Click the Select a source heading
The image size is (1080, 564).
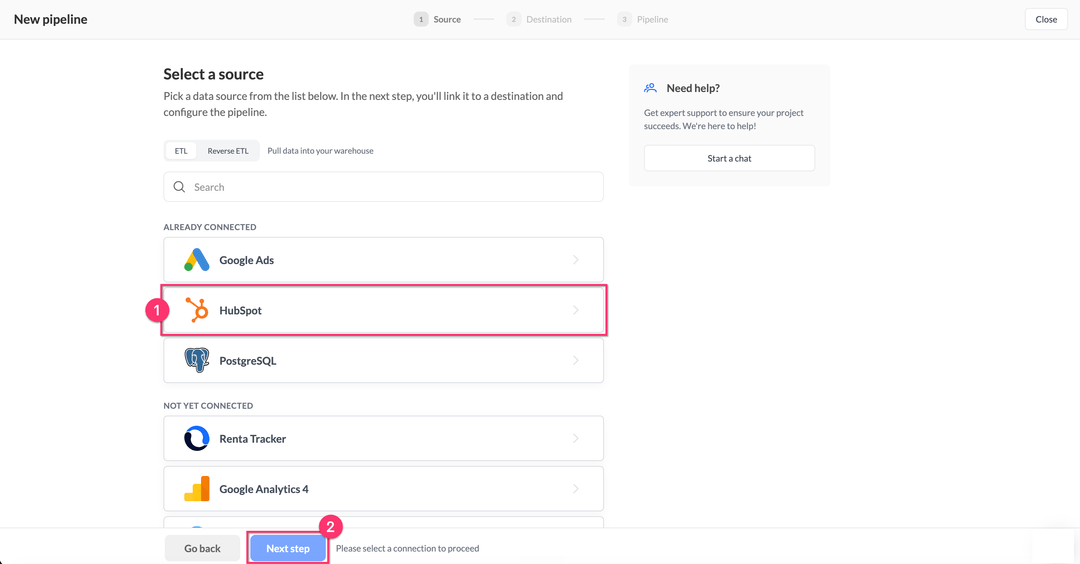(214, 74)
